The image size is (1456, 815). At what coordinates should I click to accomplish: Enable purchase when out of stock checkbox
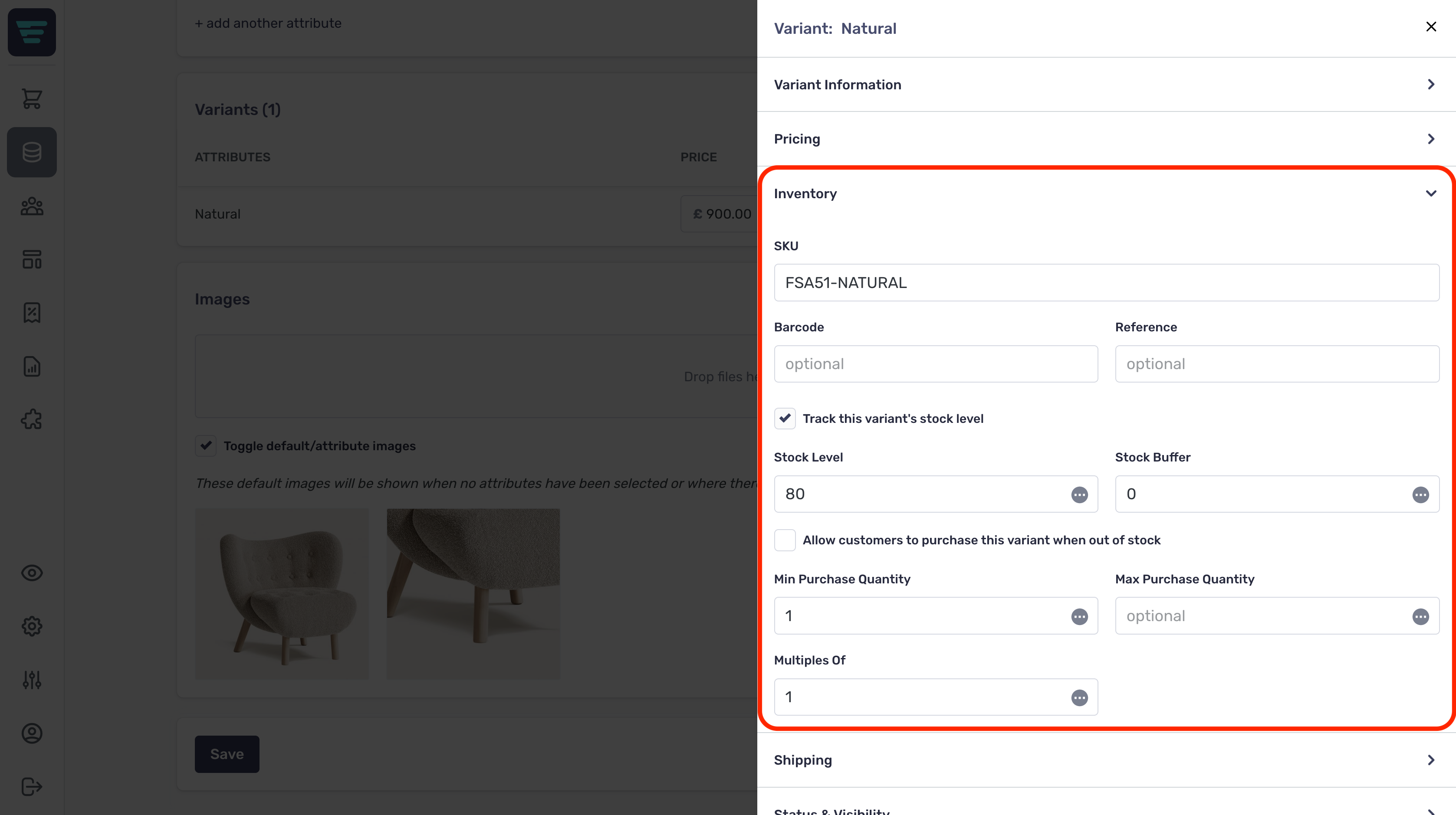click(x=785, y=540)
